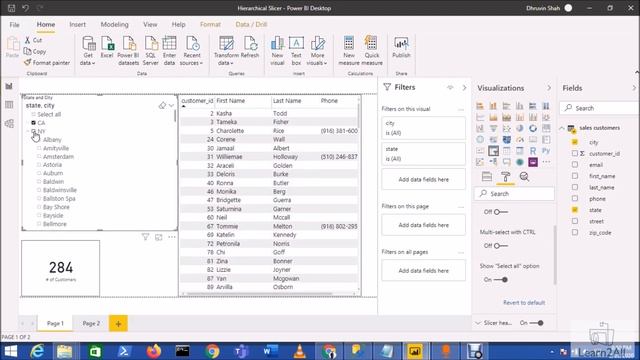Open Chrome from the taskbar
640x360 pixels.
pos(212,351)
